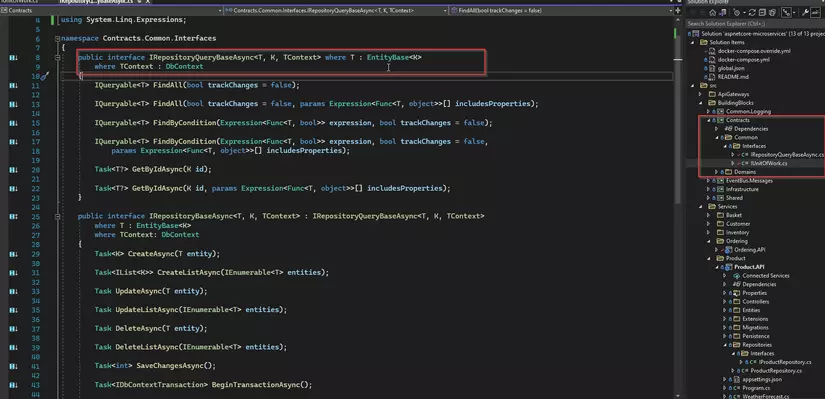
Task: Click the docker-compose.yml file icon
Action: pos(713,59)
